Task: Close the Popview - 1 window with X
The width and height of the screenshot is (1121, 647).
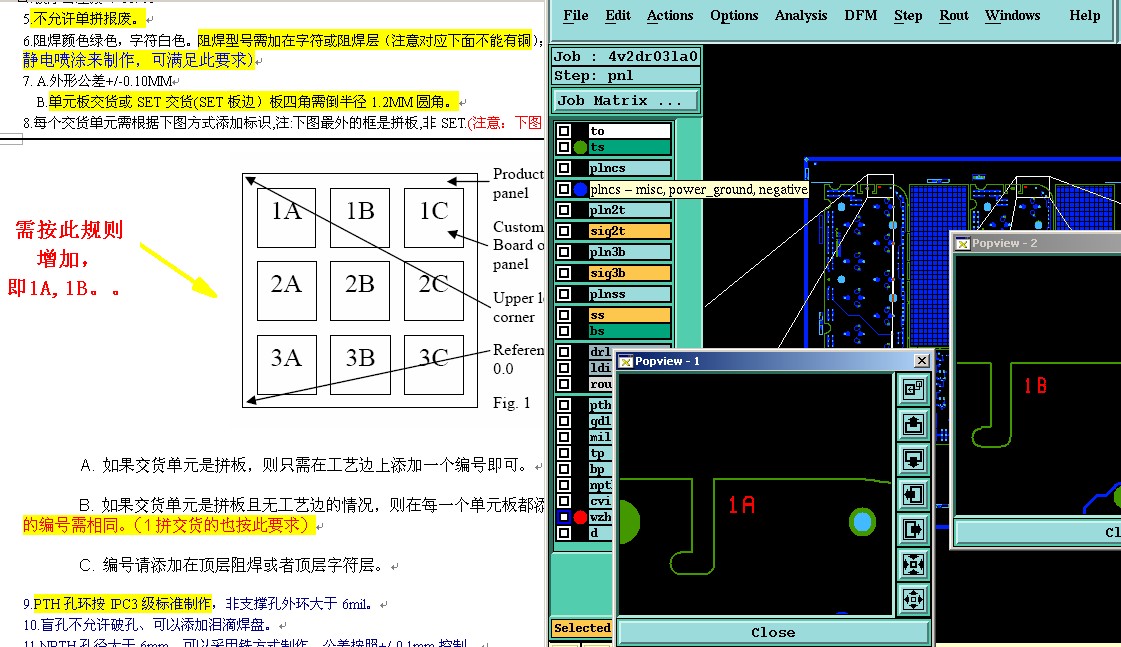Action: pos(922,361)
